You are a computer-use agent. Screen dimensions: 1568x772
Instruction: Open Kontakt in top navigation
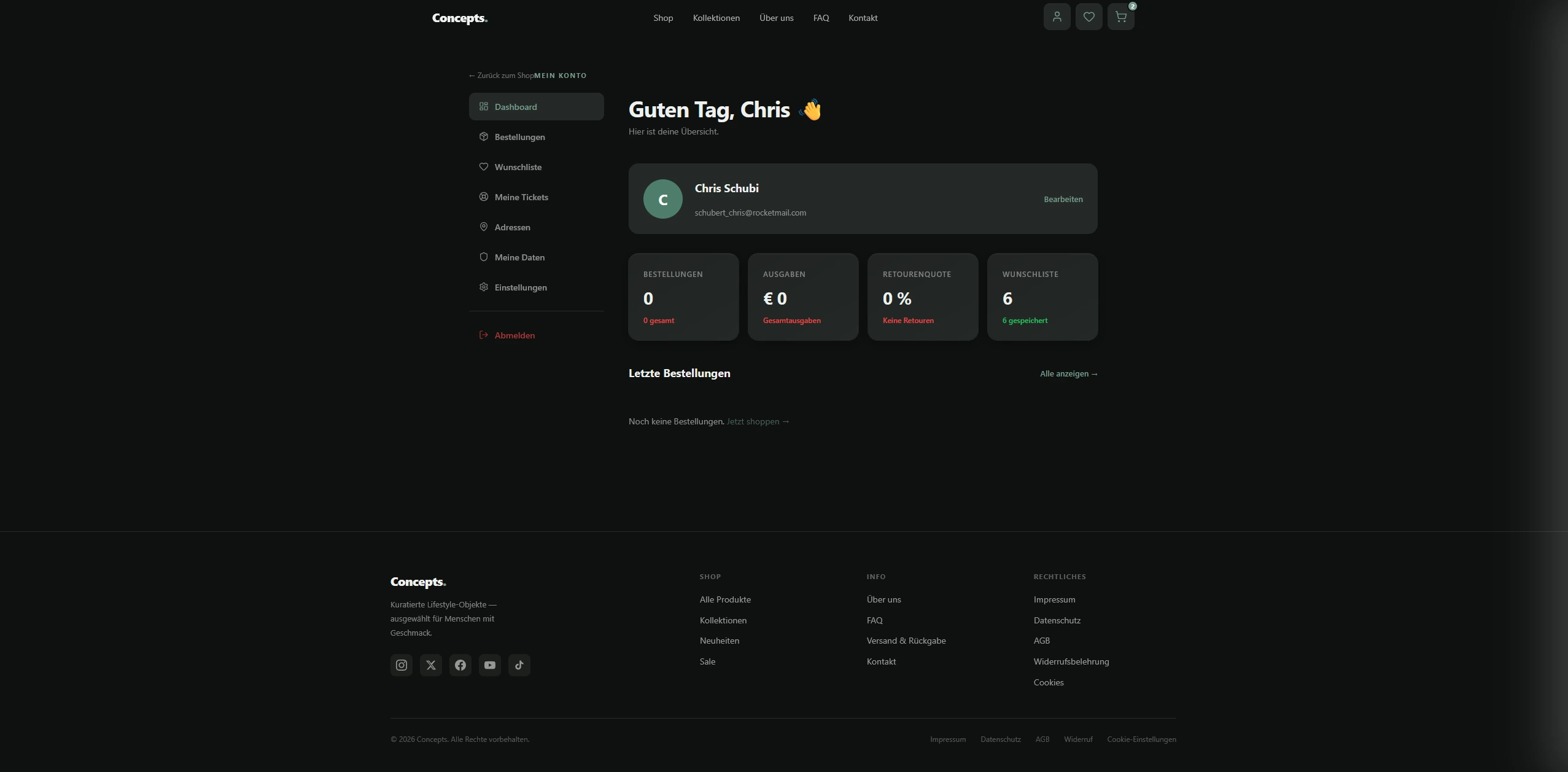click(x=863, y=18)
